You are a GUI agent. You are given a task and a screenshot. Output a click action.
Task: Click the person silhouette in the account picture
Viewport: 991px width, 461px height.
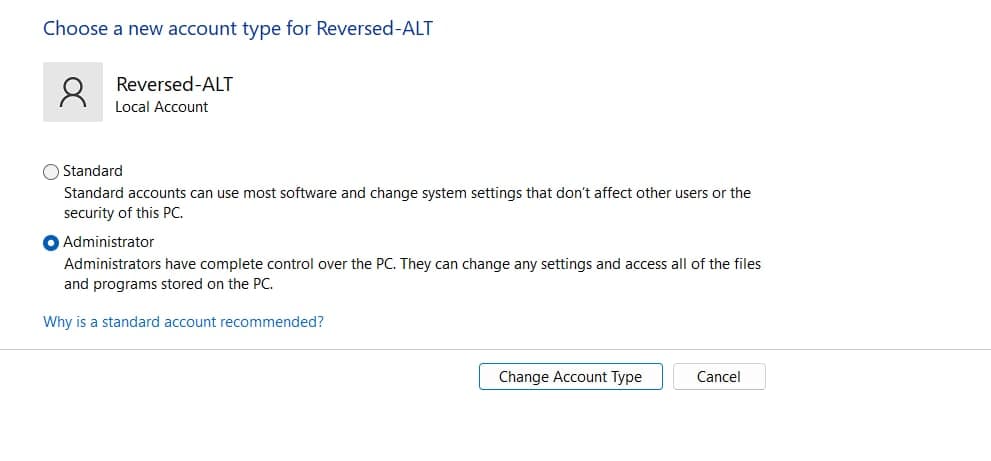click(x=73, y=92)
